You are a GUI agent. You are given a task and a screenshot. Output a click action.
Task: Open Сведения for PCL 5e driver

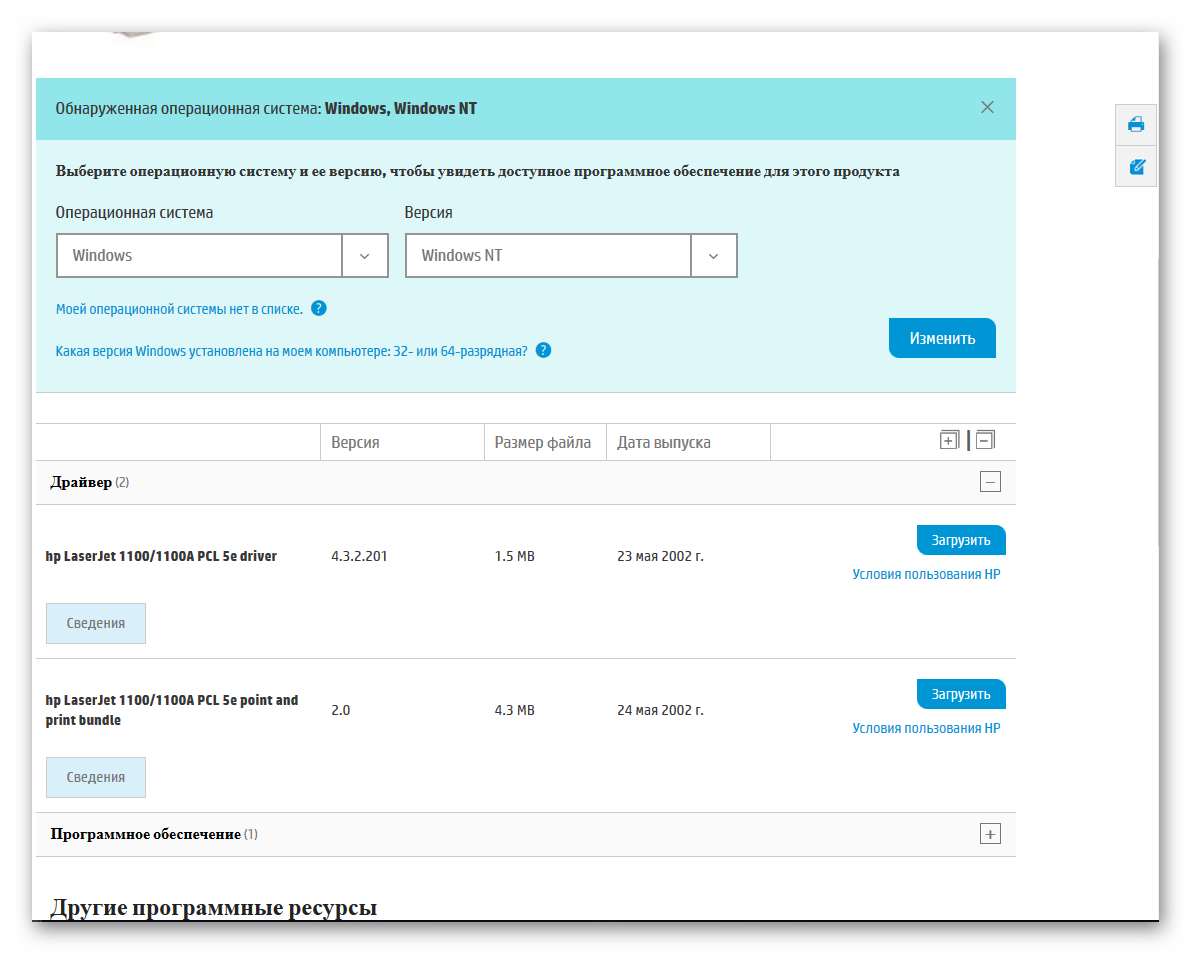coord(96,624)
